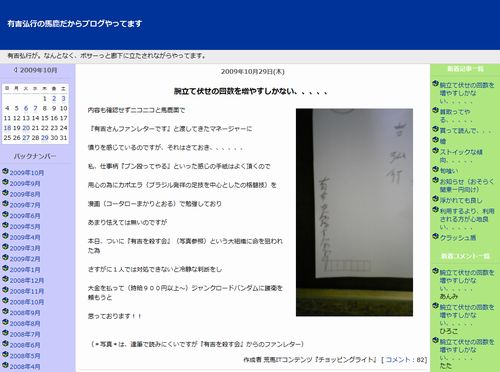This screenshot has width=500, height=372.
Task: Click the globe icon beside comment by あんみ
Action: [x=435, y=271]
